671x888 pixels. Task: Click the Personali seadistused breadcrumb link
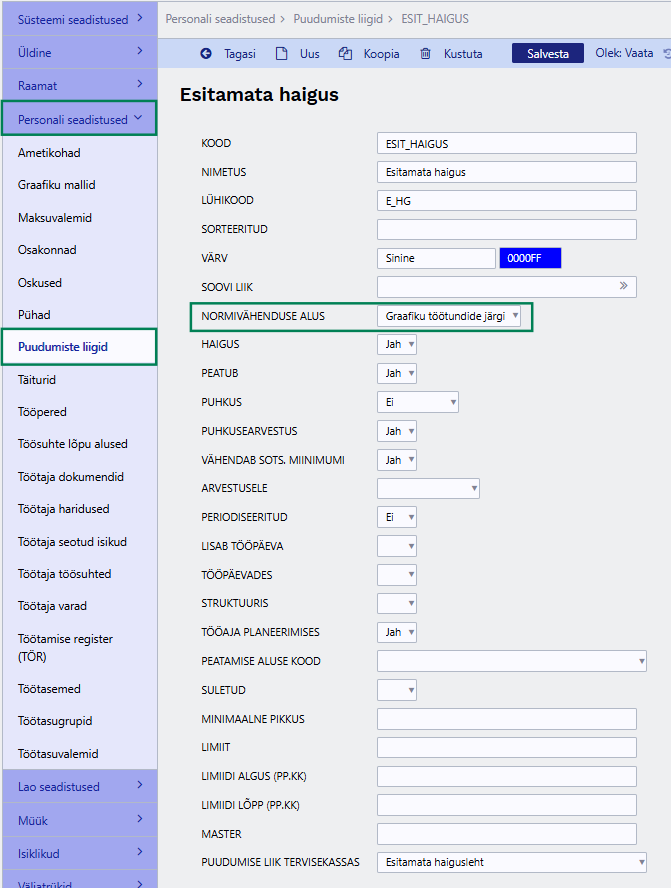coord(220,19)
